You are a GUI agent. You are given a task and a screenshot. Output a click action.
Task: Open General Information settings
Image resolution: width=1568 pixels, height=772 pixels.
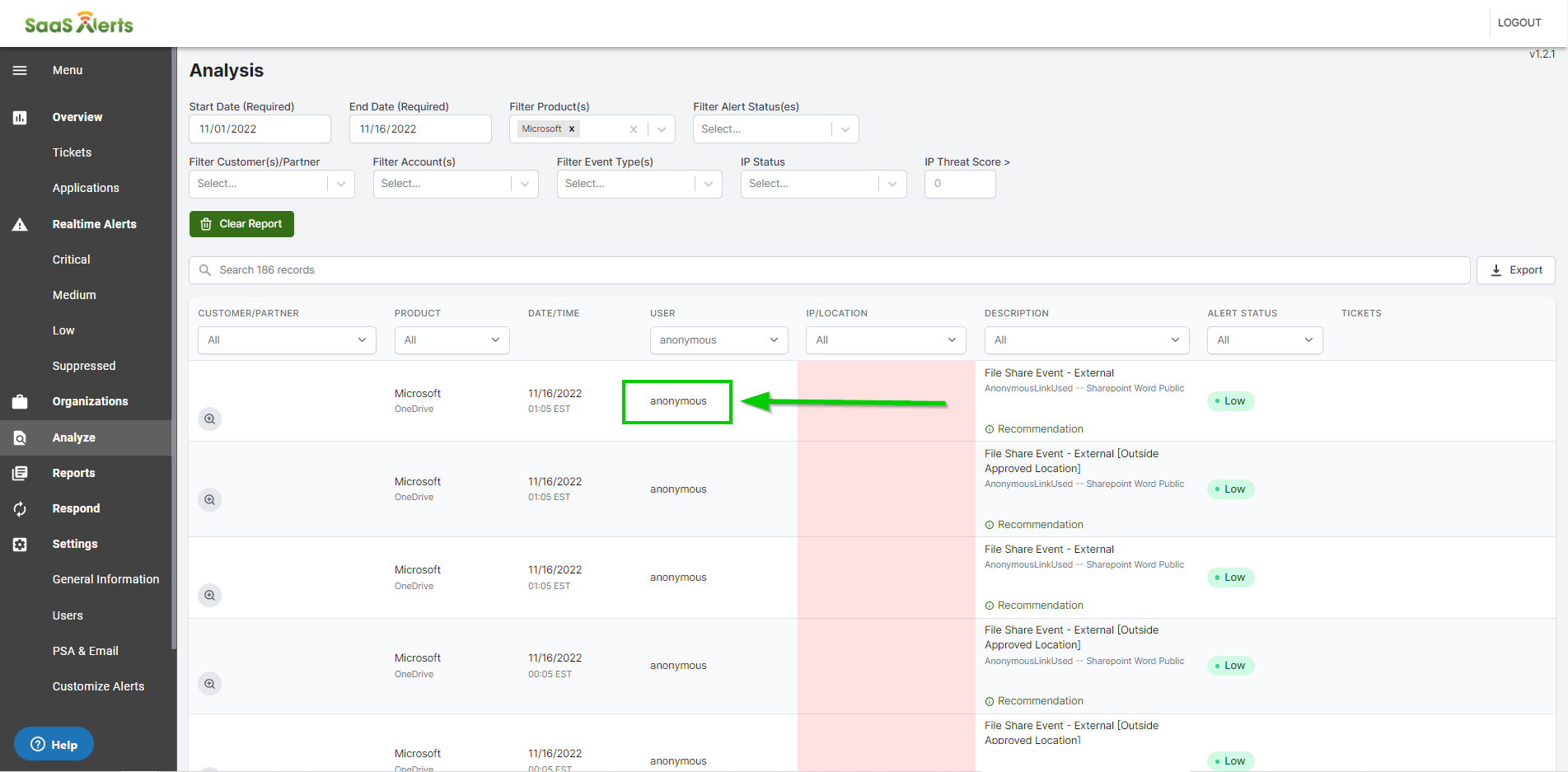[105, 579]
